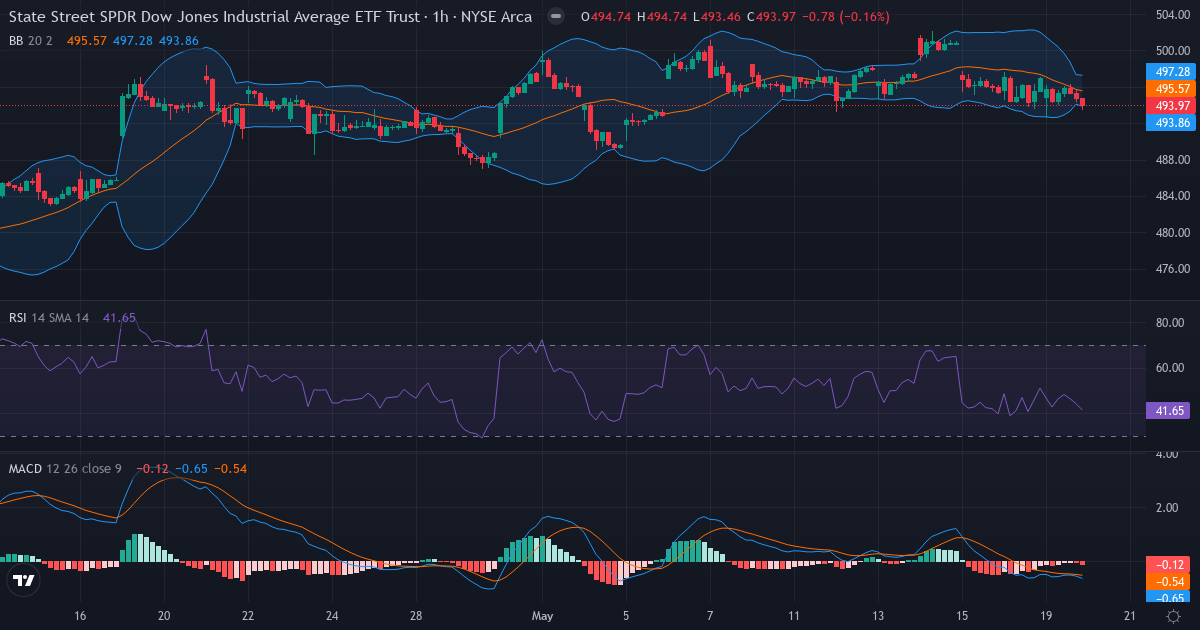
Task: Click the 21 date label on time axis
Action: point(1130,615)
